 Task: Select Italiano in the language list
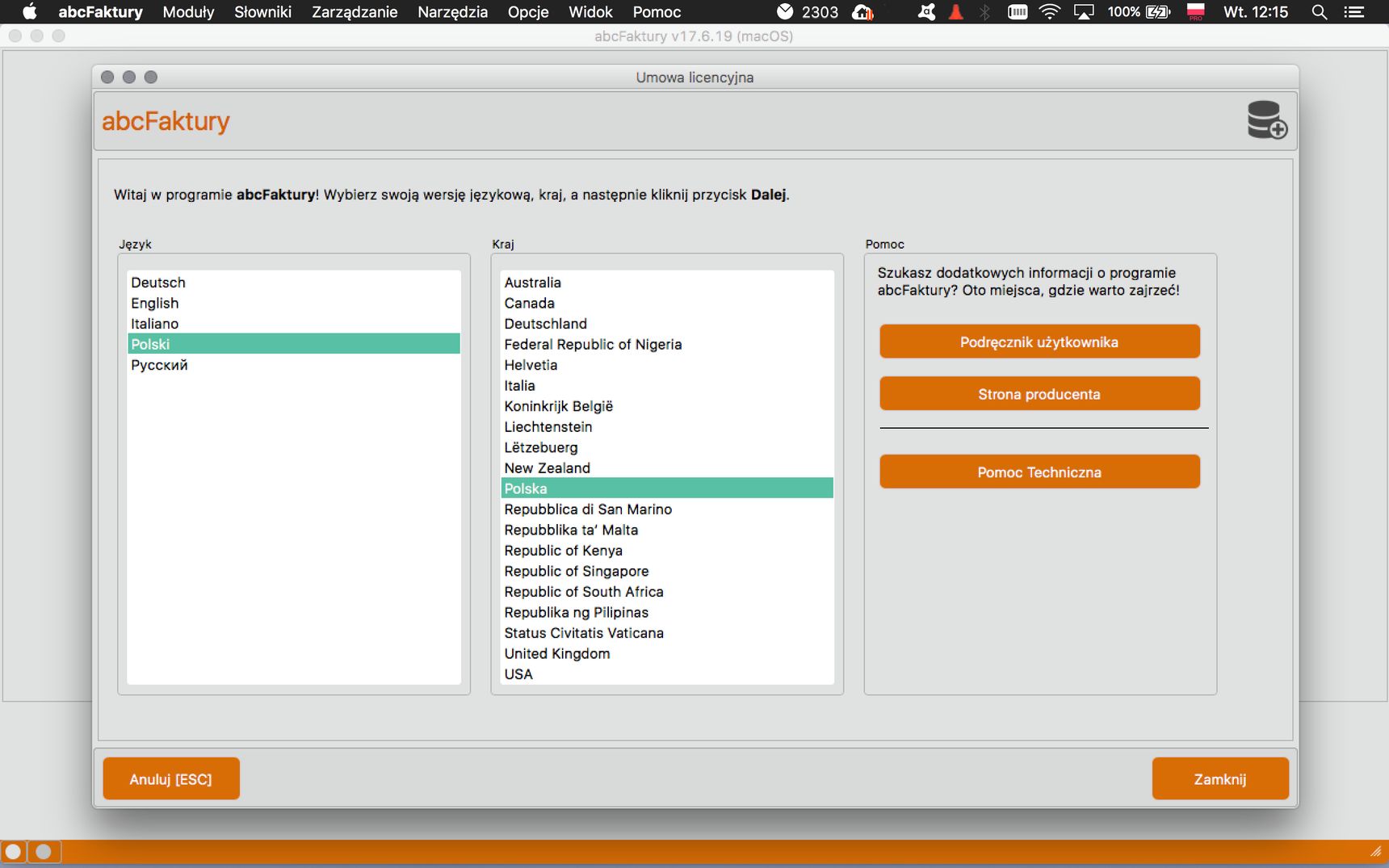click(x=294, y=324)
